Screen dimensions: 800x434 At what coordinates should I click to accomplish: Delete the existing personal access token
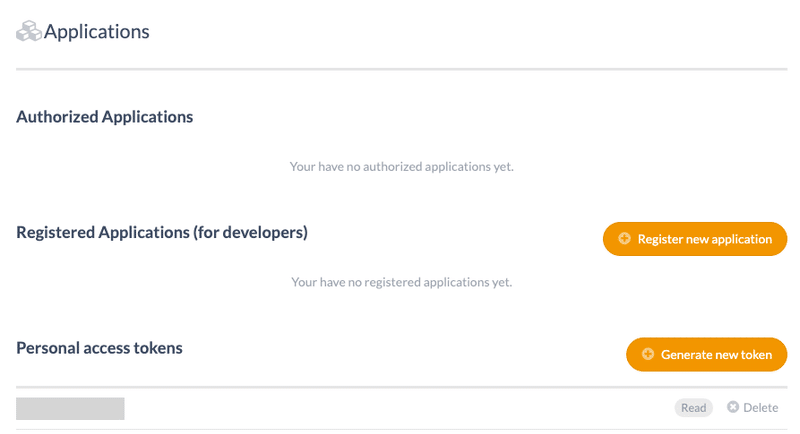(753, 407)
